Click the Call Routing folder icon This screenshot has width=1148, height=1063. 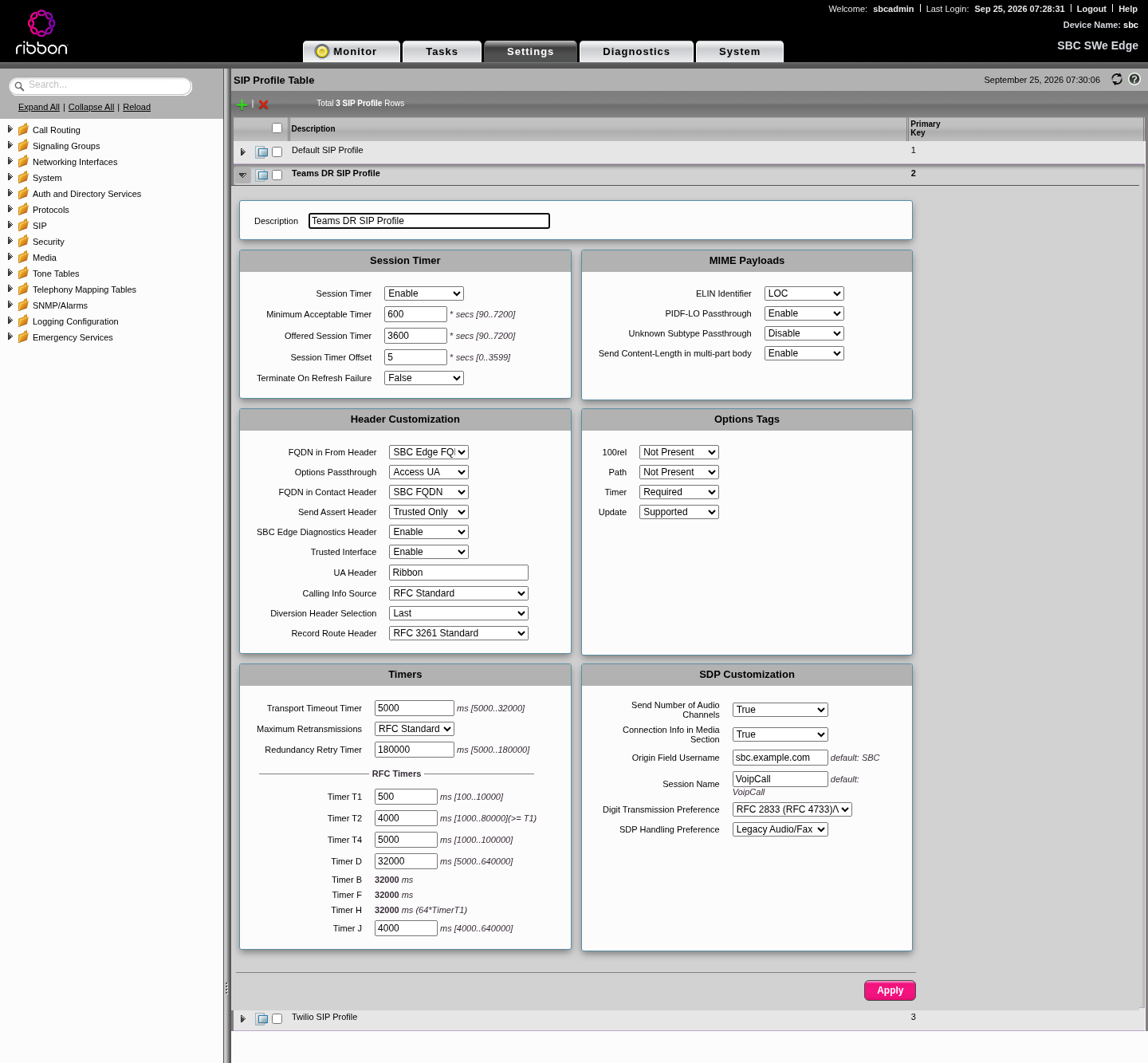(23, 129)
